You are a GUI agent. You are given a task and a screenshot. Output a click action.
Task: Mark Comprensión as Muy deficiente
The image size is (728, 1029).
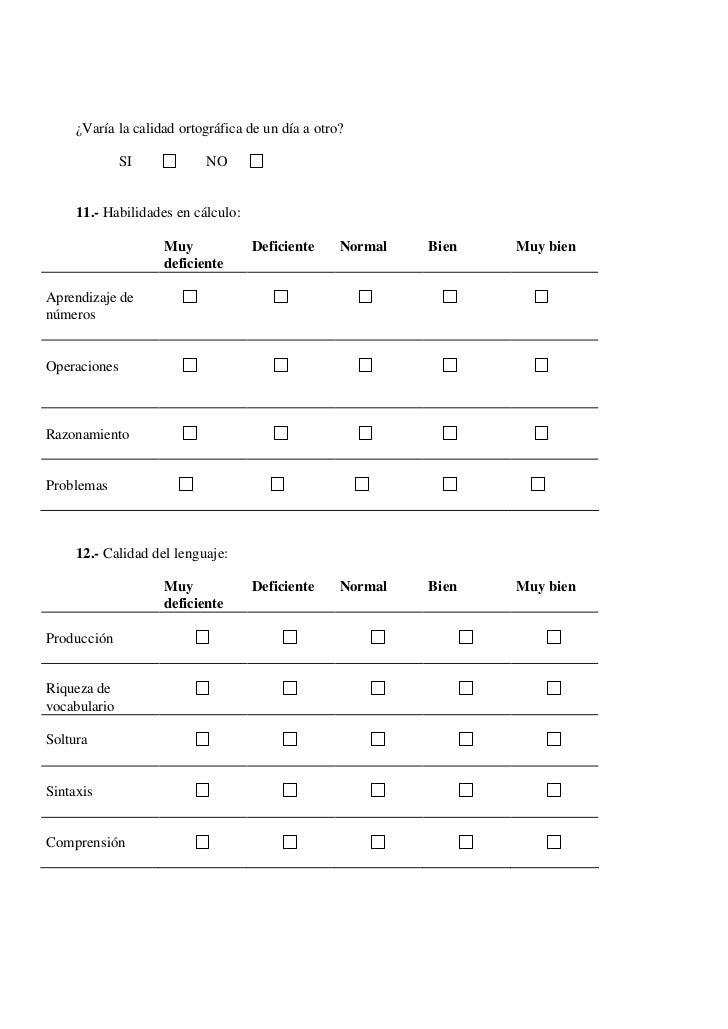click(x=203, y=842)
